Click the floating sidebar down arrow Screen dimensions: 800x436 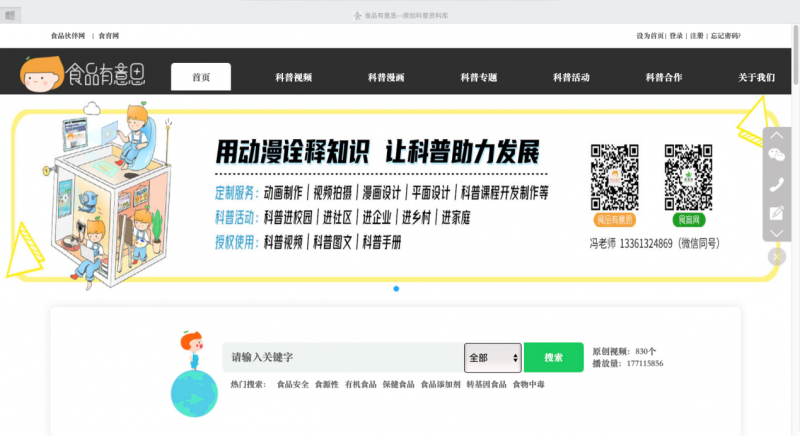point(777,234)
